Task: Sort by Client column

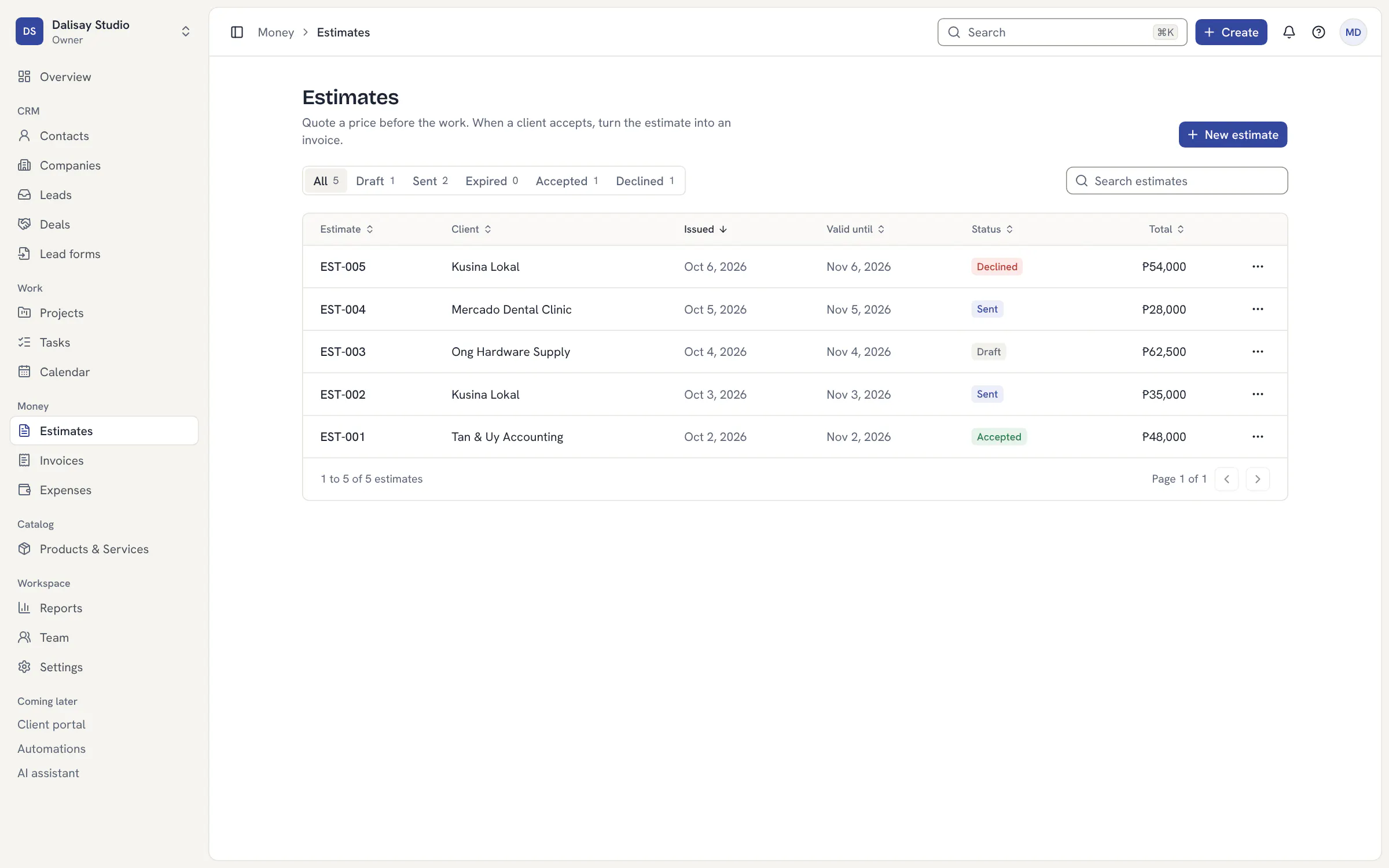Action: [x=471, y=229]
